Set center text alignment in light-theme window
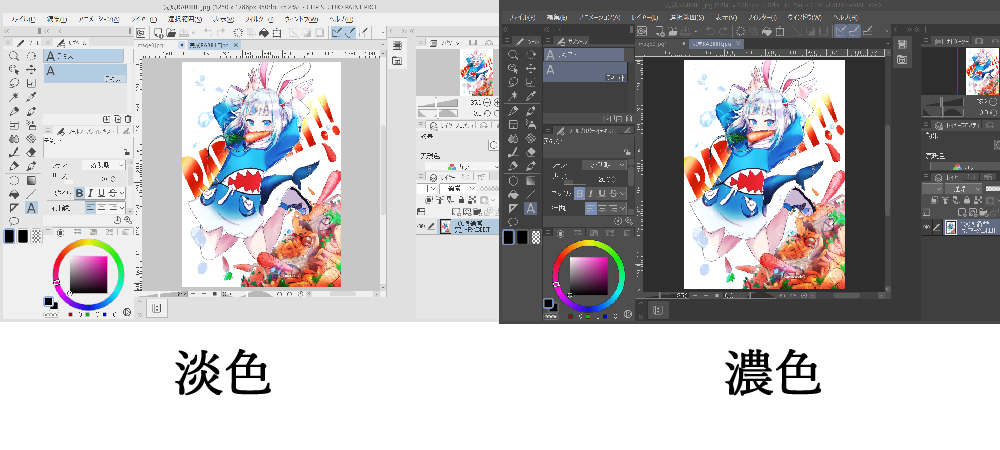Viewport: 1000px width, 450px height. coord(101,208)
